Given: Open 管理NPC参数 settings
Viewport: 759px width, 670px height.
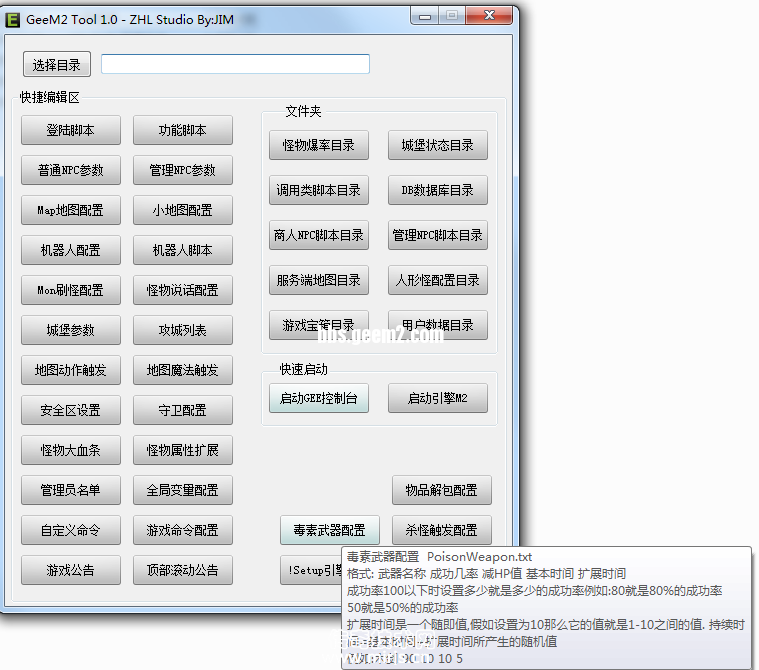Looking at the screenshot, I should (183, 170).
